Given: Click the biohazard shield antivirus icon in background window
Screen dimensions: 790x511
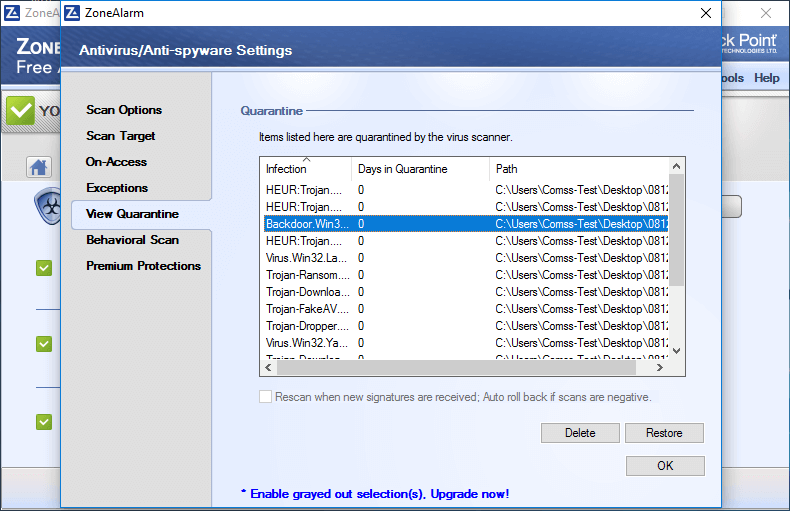Looking at the screenshot, I should pos(48,207).
